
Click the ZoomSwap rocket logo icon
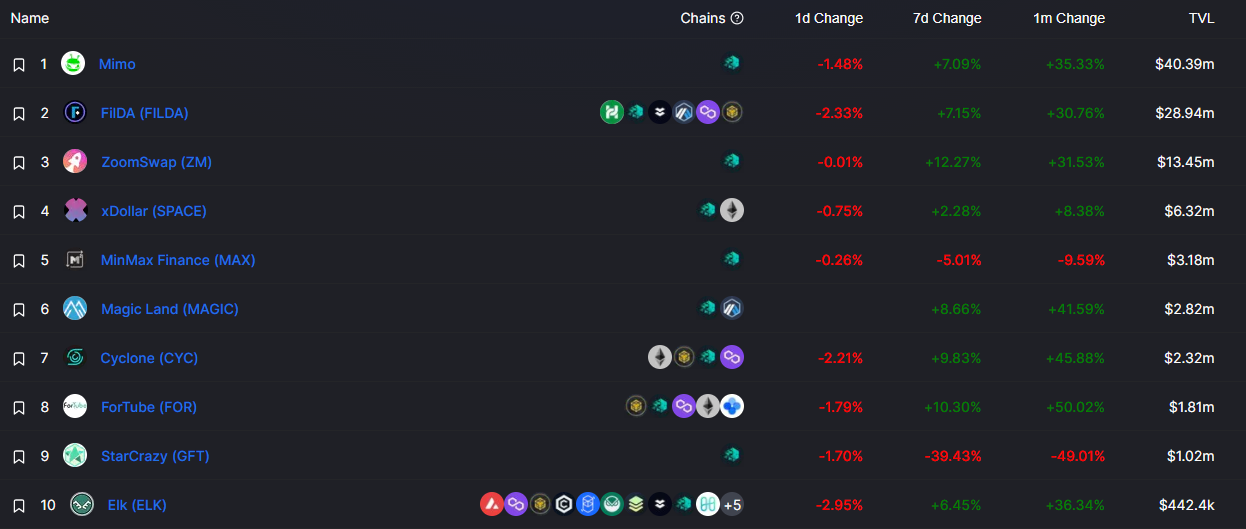tap(75, 161)
